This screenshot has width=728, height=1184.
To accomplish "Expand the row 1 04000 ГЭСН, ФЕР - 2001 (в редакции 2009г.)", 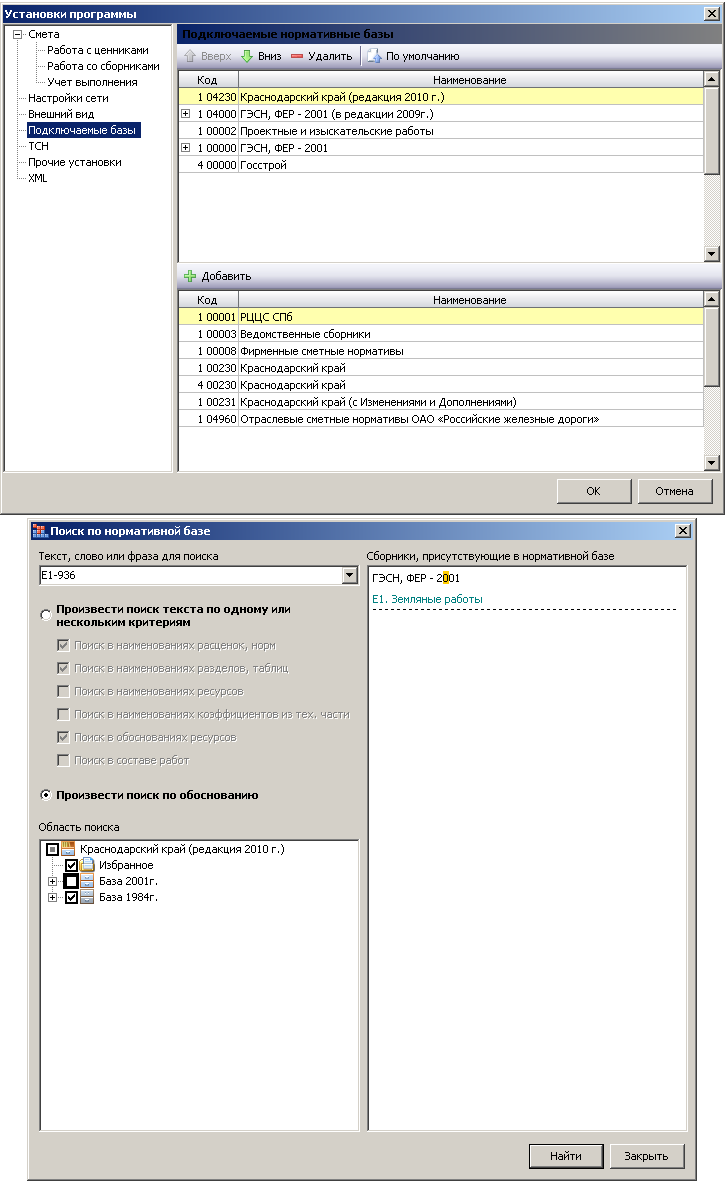I will click(x=185, y=113).
